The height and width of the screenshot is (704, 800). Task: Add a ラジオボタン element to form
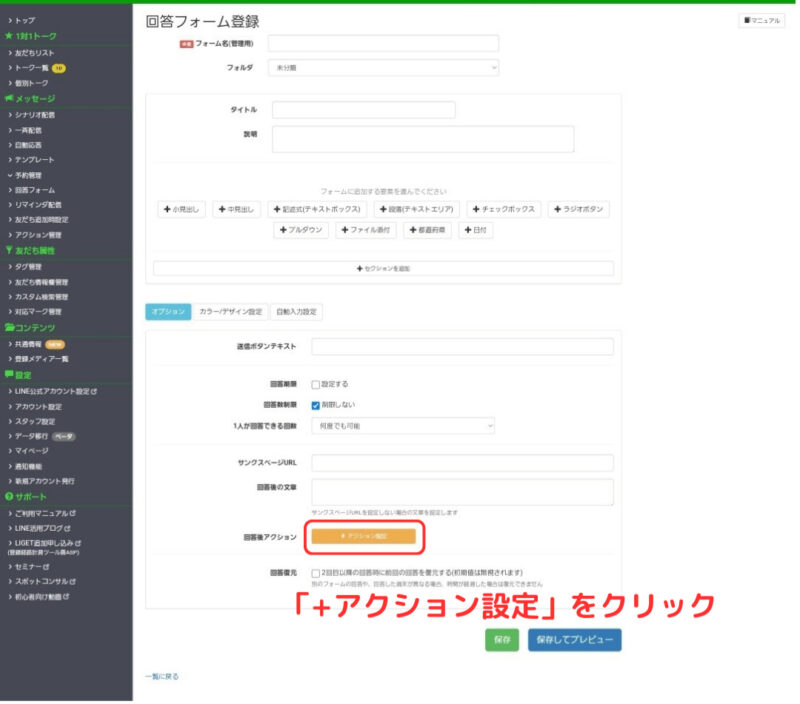pos(579,210)
